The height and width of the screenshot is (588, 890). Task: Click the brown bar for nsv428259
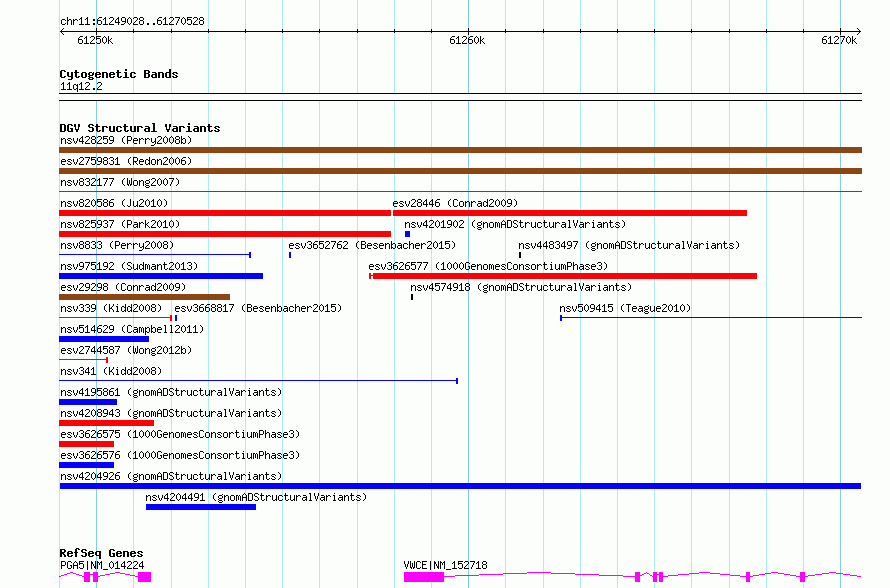(x=460, y=150)
